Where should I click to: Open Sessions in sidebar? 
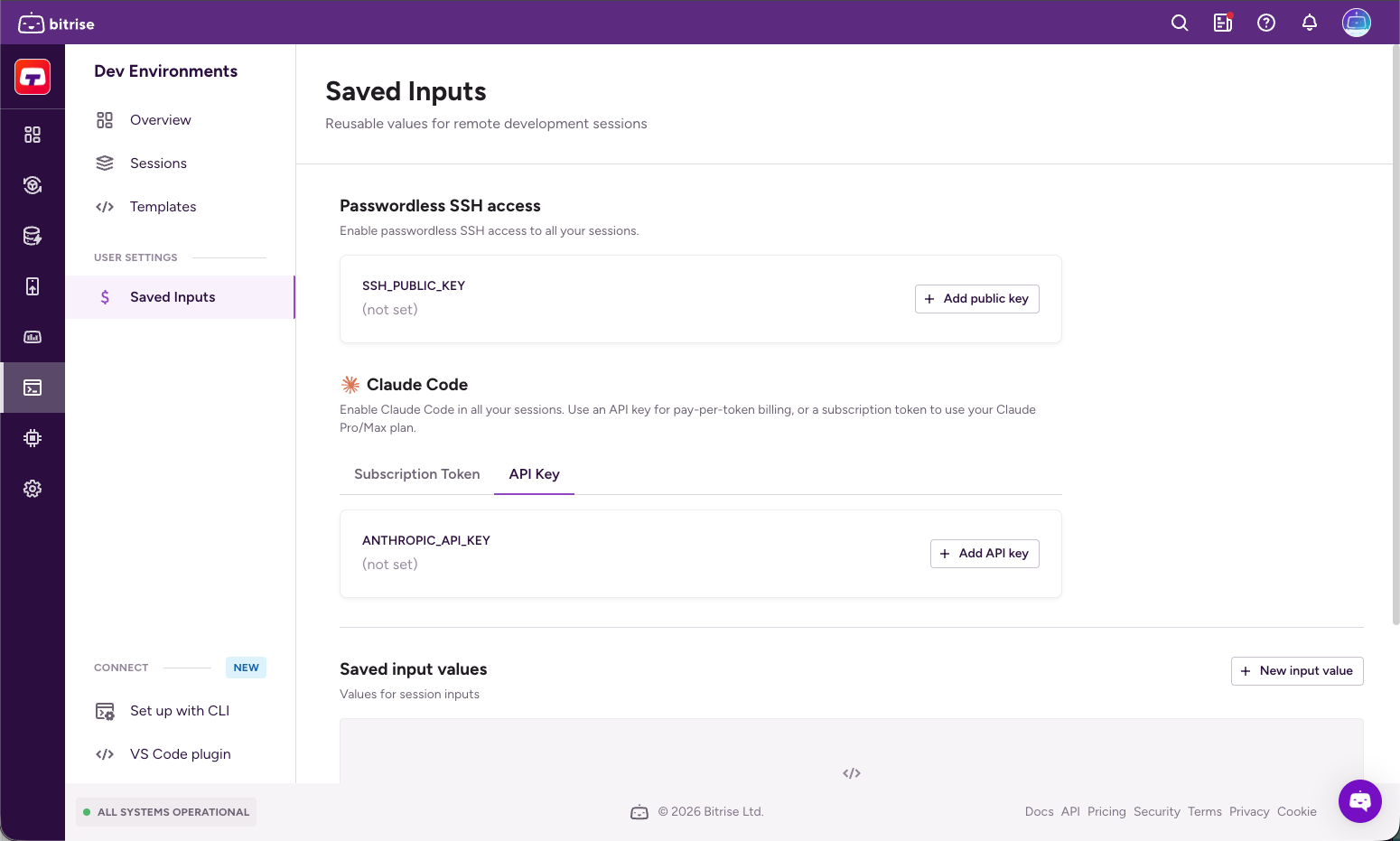coord(180,164)
